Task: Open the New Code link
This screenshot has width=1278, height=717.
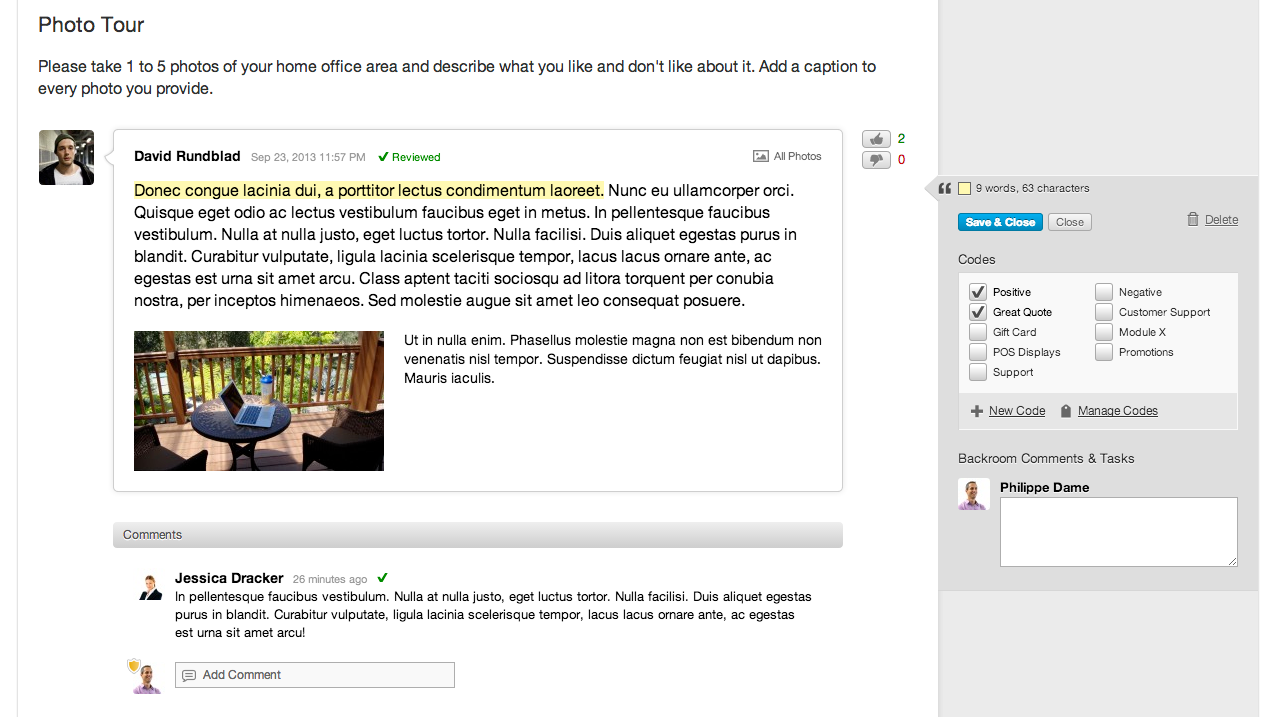Action: click(1017, 411)
